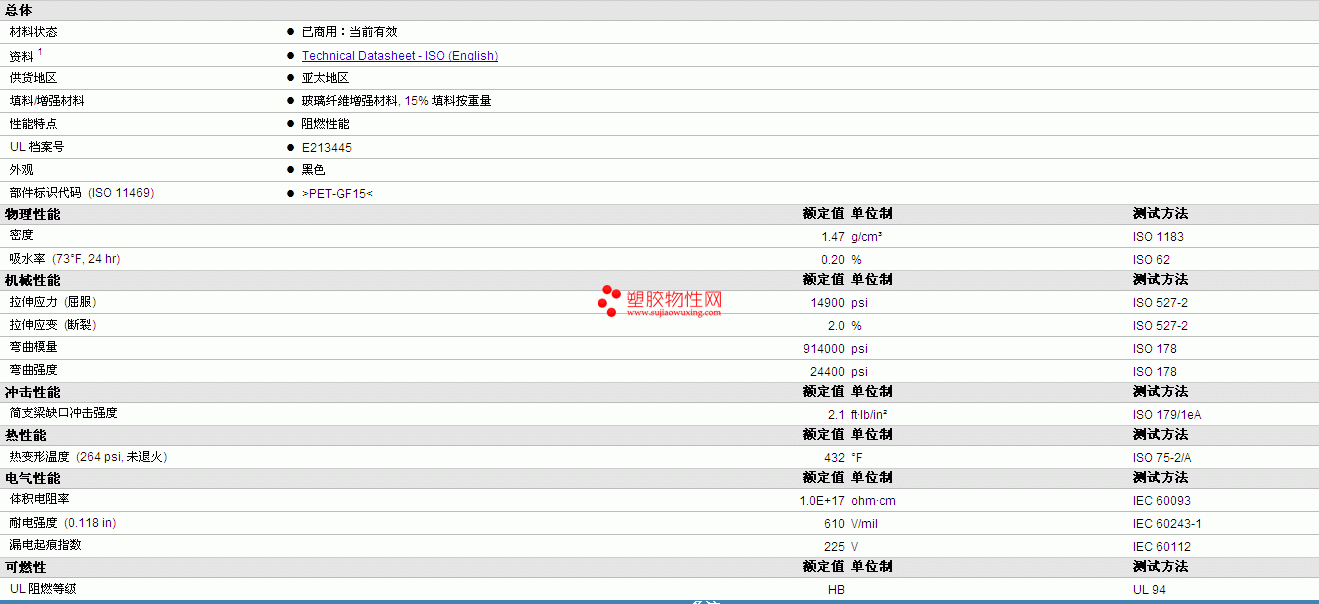Click the 填料/增强材料 label

pos(47,101)
